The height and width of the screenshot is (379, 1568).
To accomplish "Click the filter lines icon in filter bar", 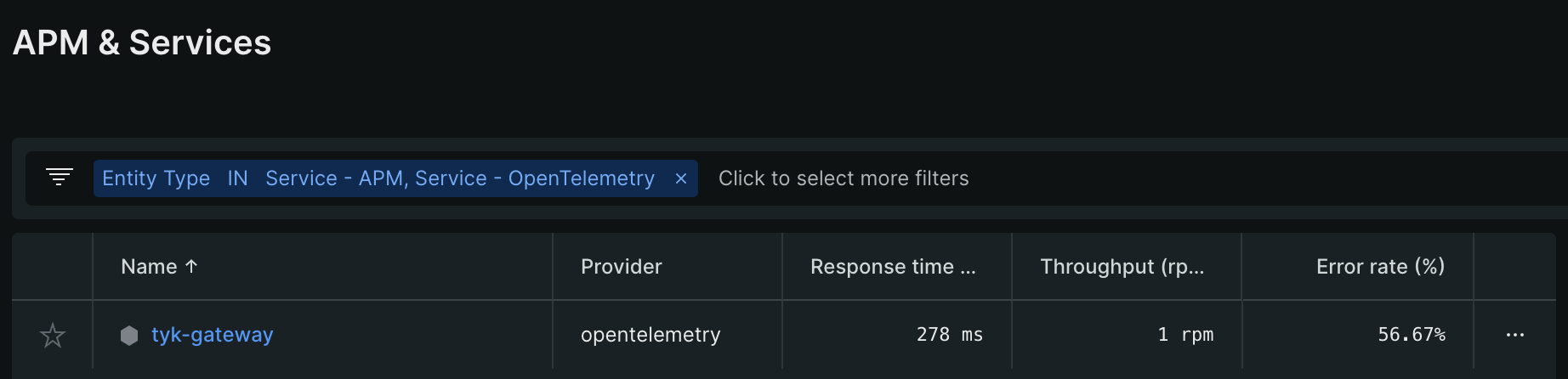I will point(59,177).
